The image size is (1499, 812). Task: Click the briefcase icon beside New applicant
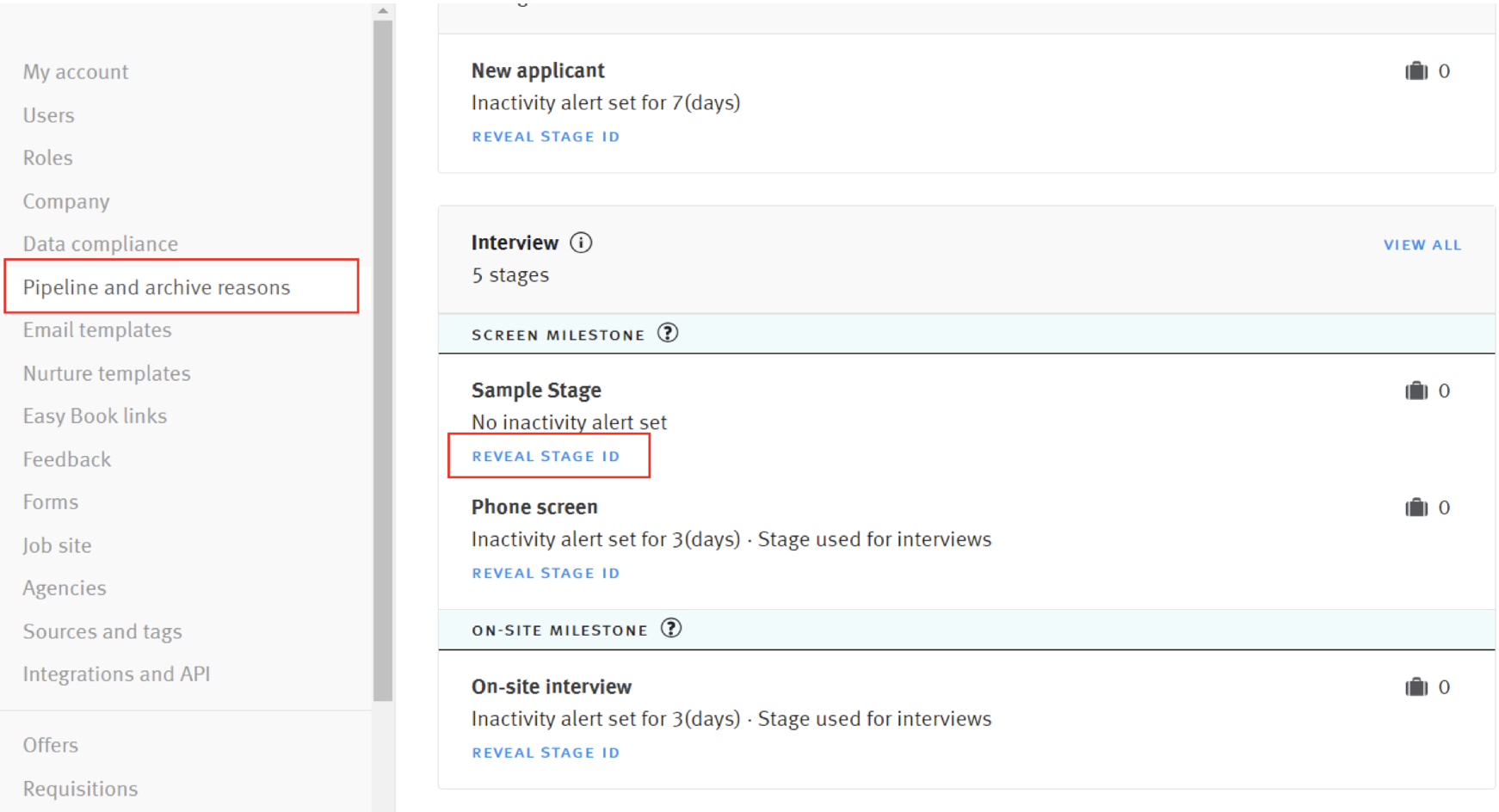coord(1416,71)
